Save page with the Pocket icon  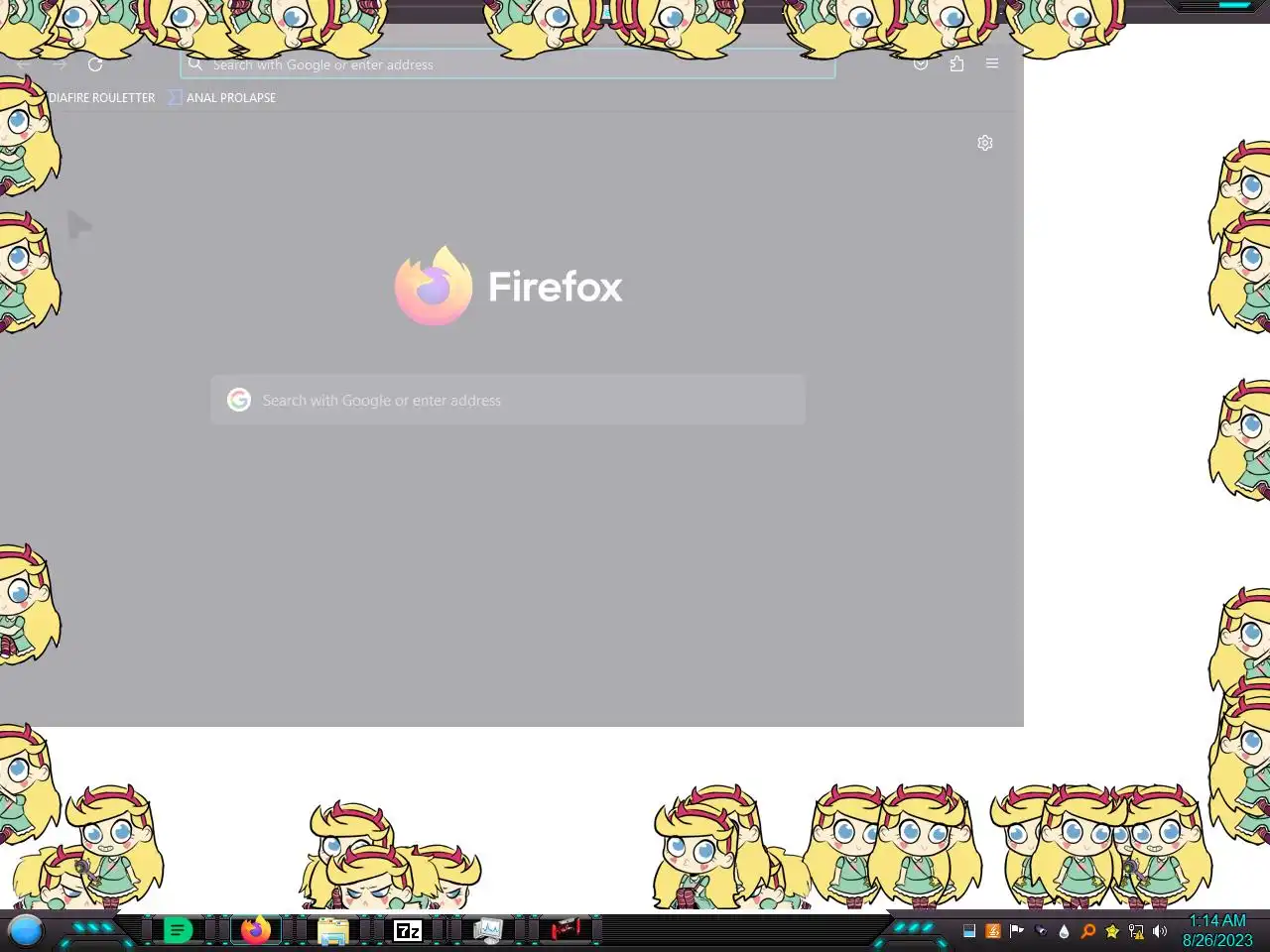click(921, 63)
